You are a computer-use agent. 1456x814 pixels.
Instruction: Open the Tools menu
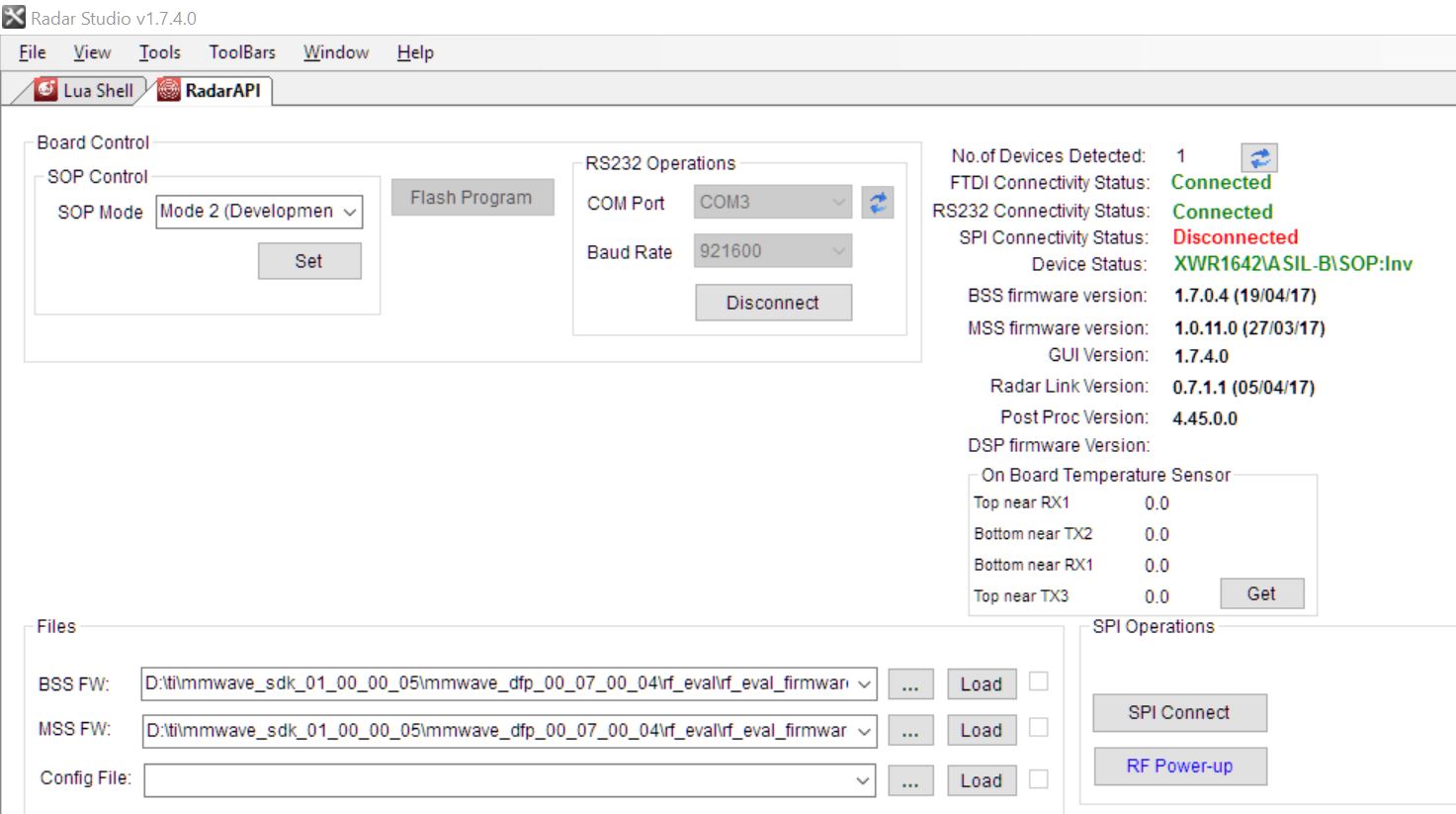(159, 52)
